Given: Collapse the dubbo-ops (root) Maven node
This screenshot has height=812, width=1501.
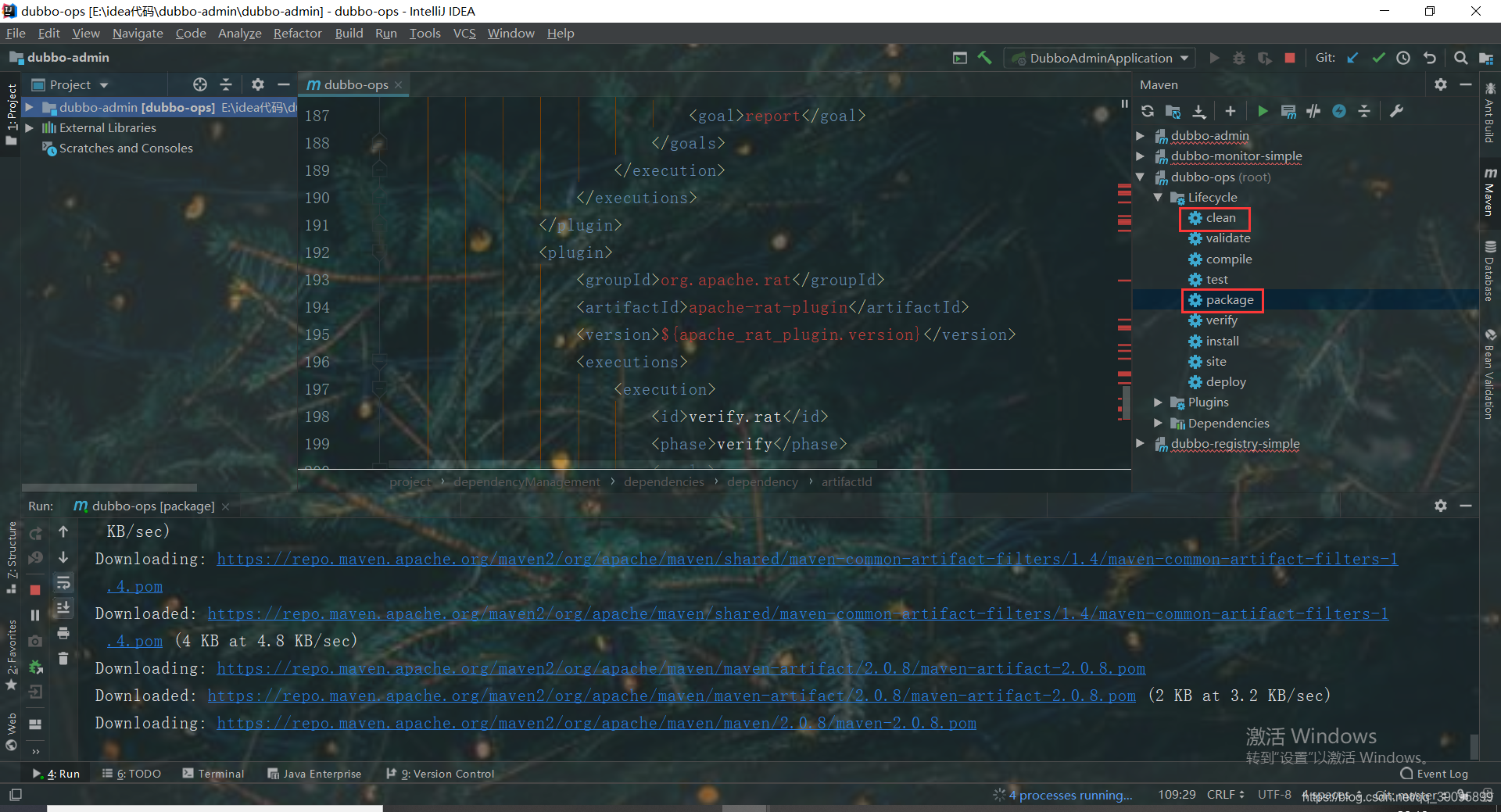Looking at the screenshot, I should (1141, 177).
